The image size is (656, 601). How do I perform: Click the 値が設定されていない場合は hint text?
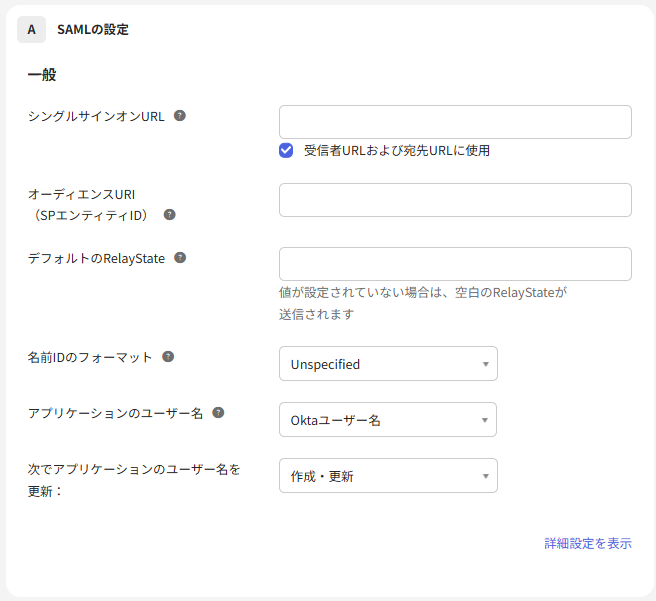click(423, 303)
